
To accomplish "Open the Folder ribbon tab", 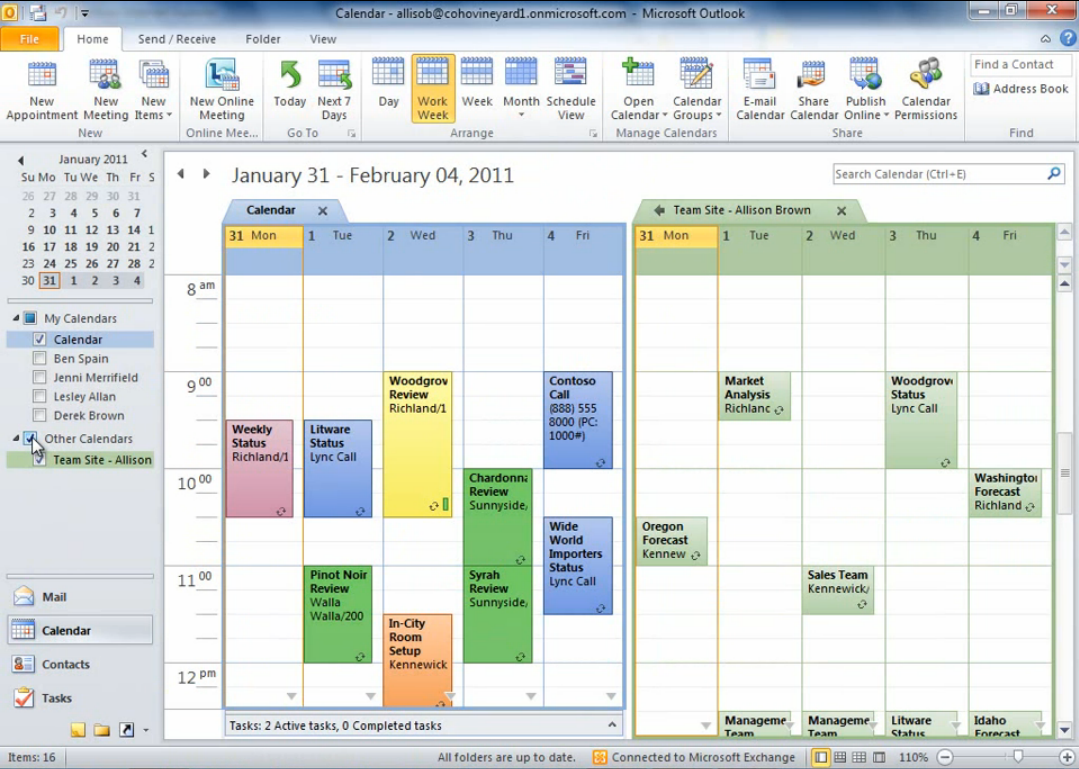I will pyautogui.click(x=263, y=39).
